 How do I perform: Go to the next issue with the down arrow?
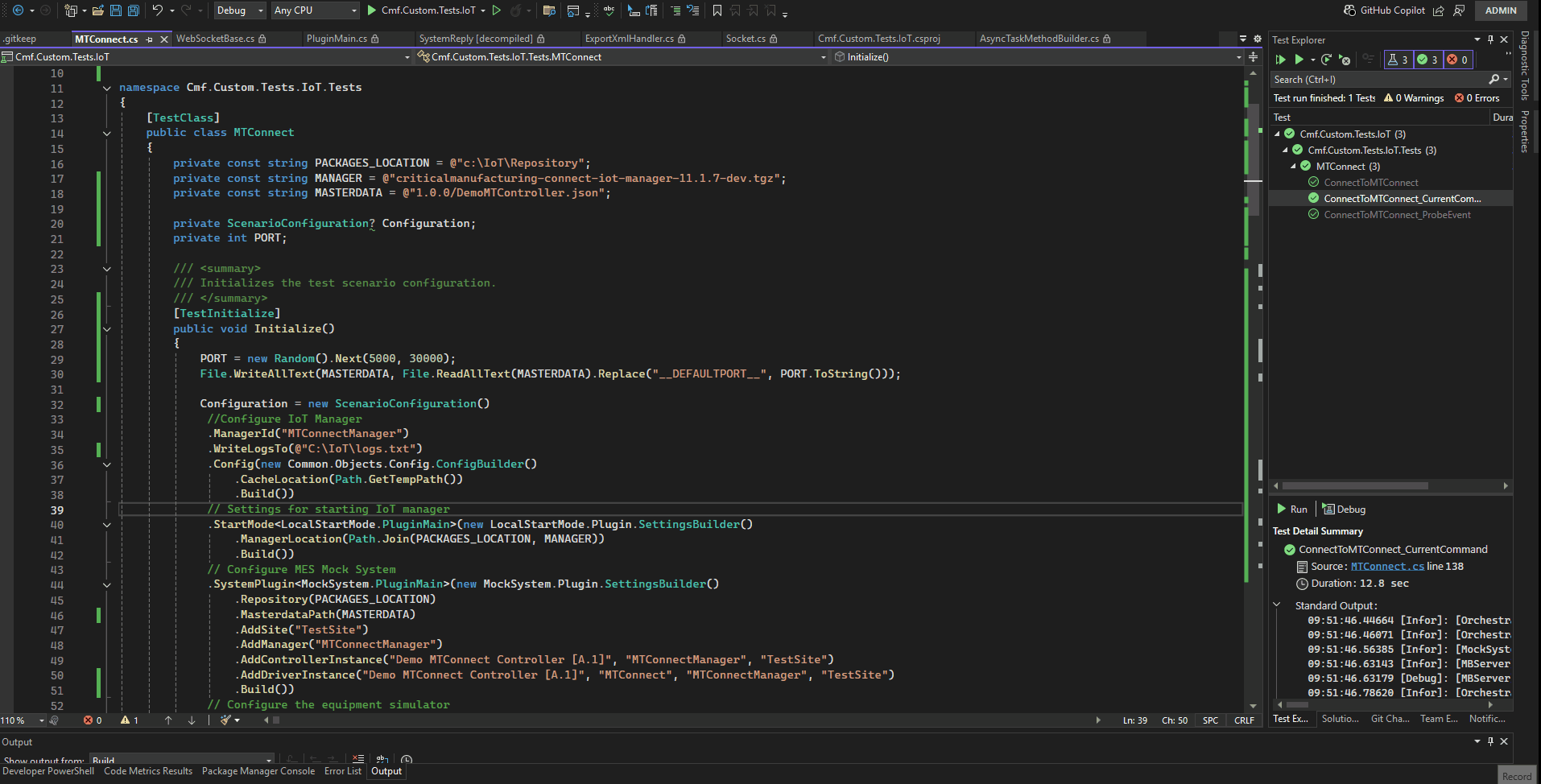(192, 720)
